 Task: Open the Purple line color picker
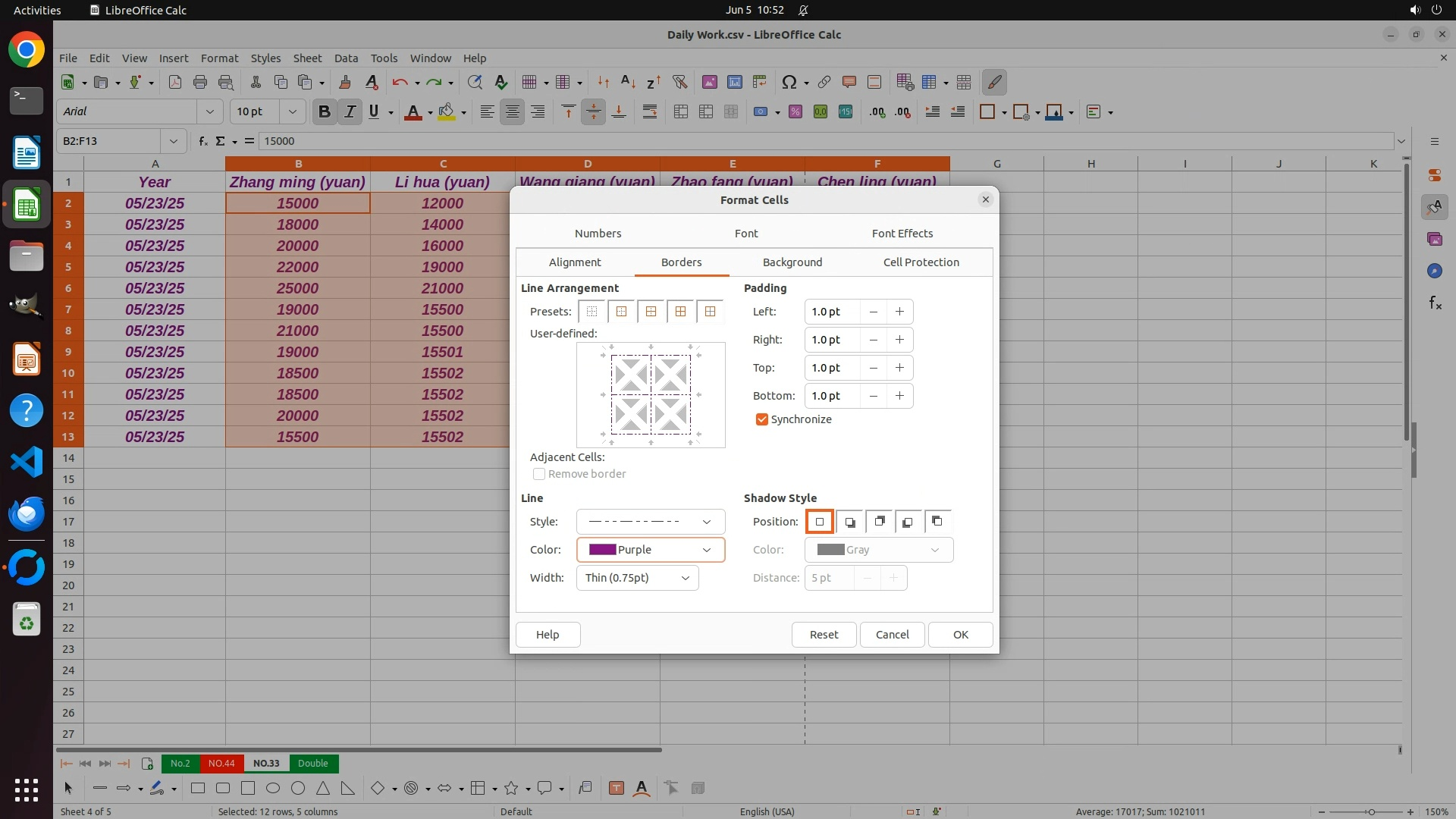click(650, 550)
